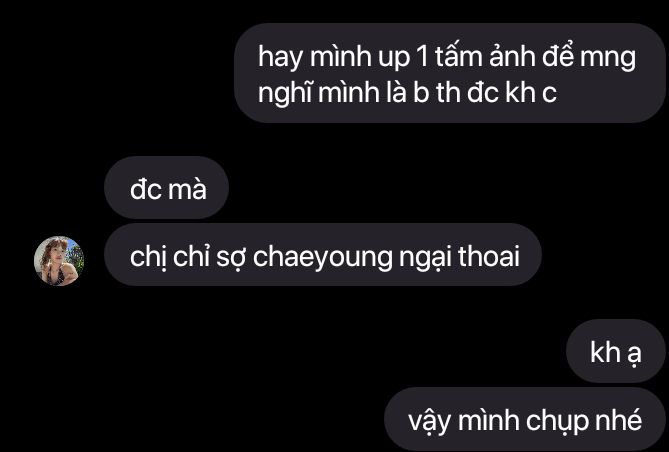The width and height of the screenshot is (669, 452).
Task: Click "mà" in the short received bubble
Action: tap(187, 189)
